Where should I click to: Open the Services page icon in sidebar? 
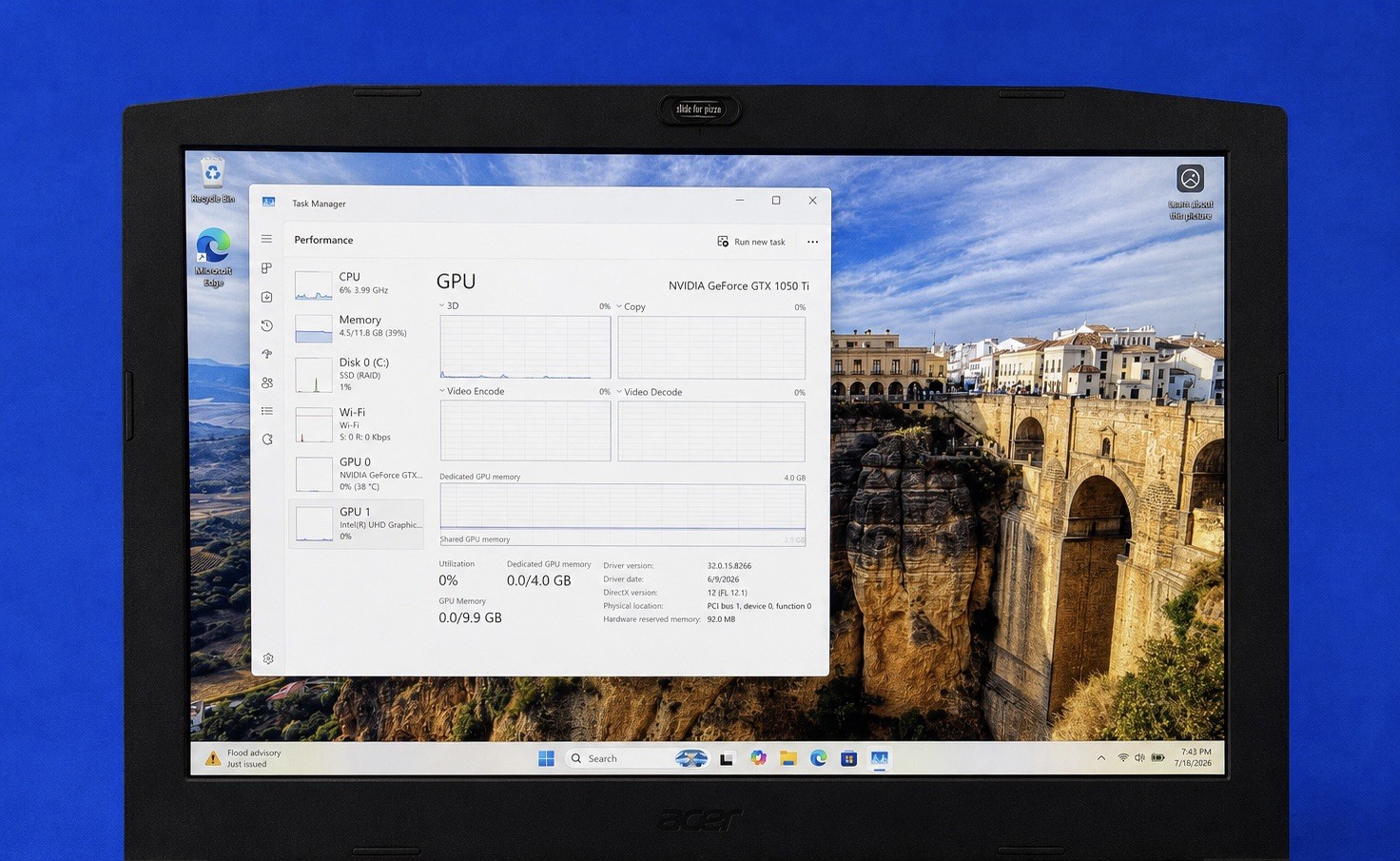click(267, 440)
